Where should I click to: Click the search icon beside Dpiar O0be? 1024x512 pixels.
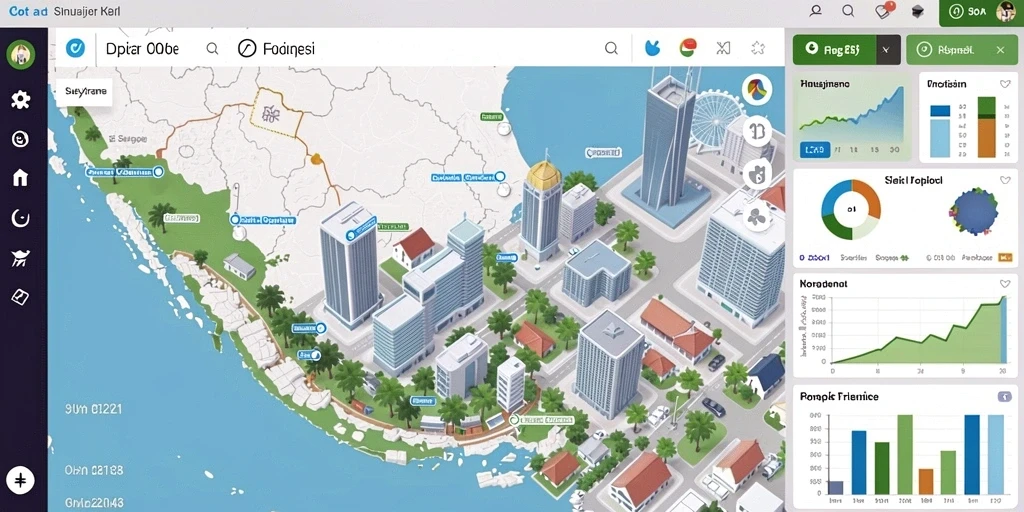coord(212,48)
